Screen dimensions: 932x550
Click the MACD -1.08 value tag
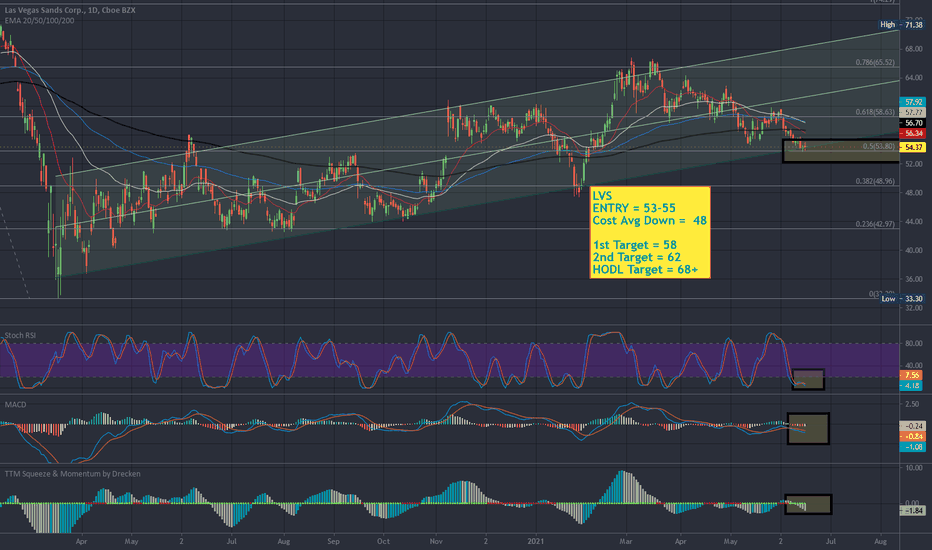[912, 447]
